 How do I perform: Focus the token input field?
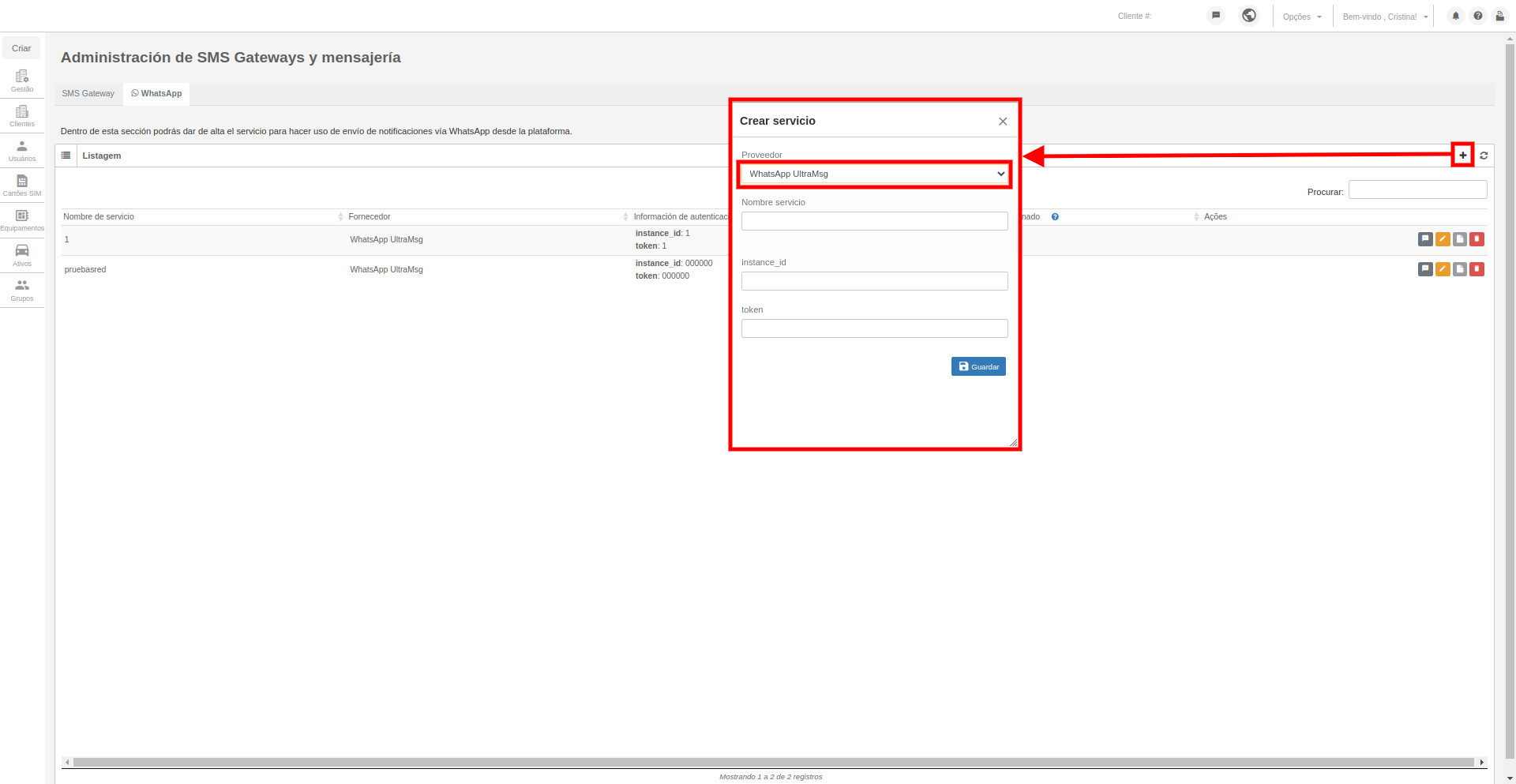coord(875,328)
